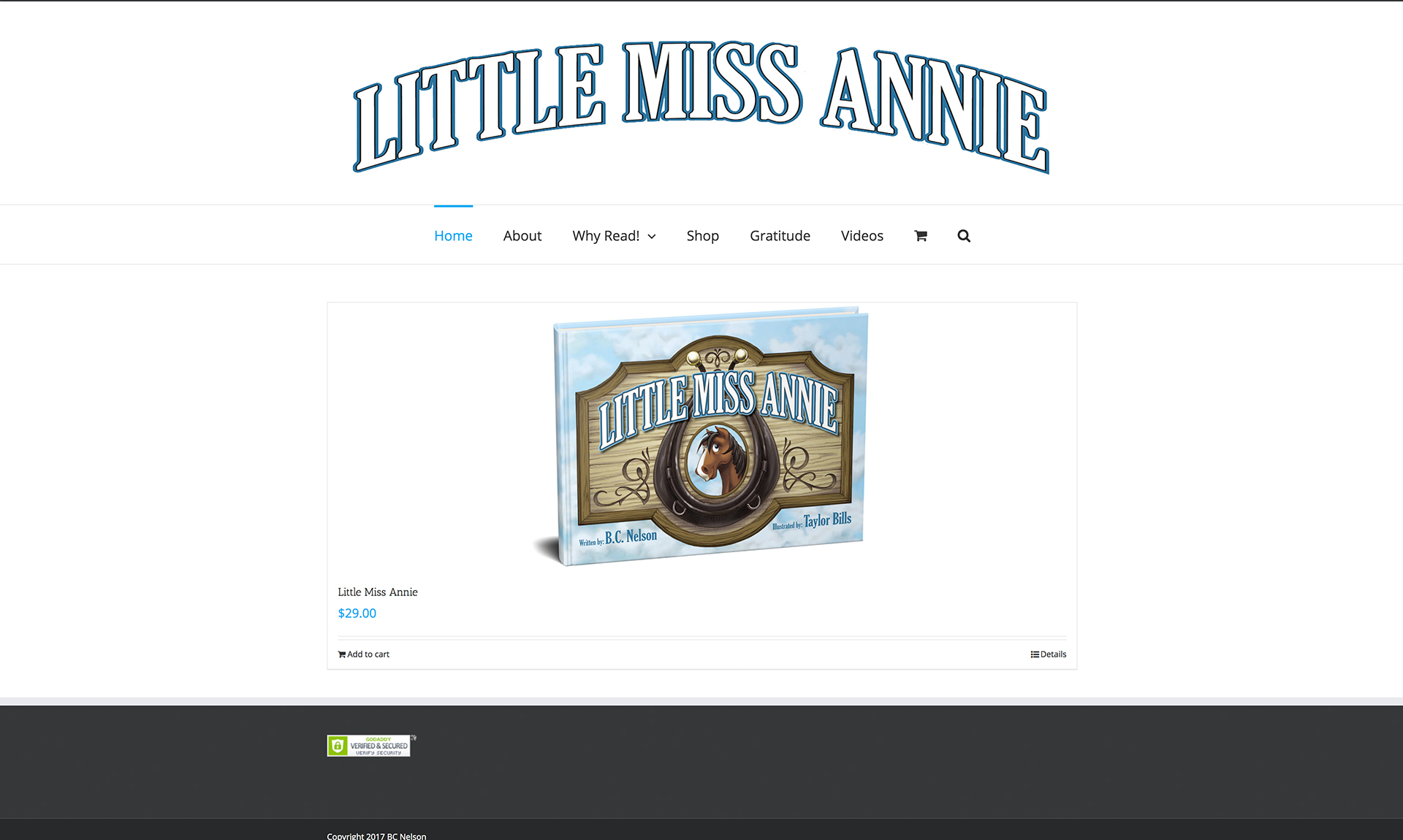The width and height of the screenshot is (1403, 840).
Task: Click the cart icon beside Add to cart
Action: tap(341, 654)
